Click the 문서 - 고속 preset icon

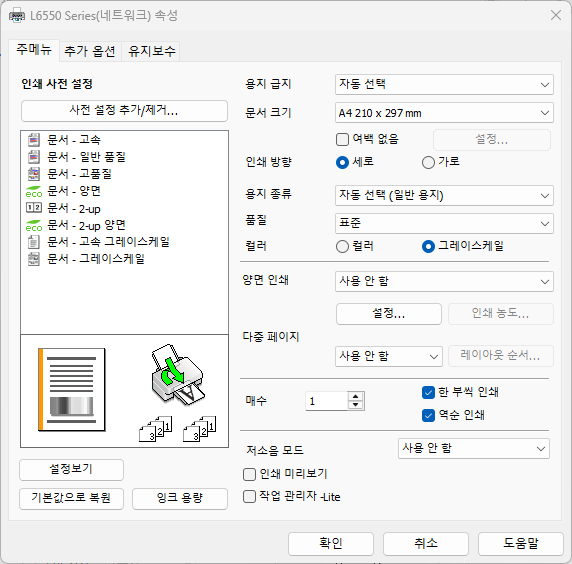pos(34,140)
